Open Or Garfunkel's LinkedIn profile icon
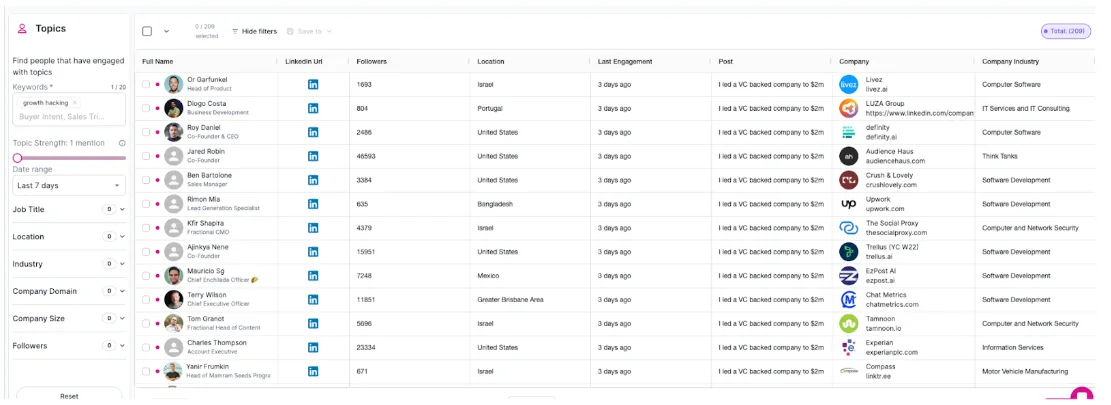This screenshot has width=1111, height=405. coord(313,84)
